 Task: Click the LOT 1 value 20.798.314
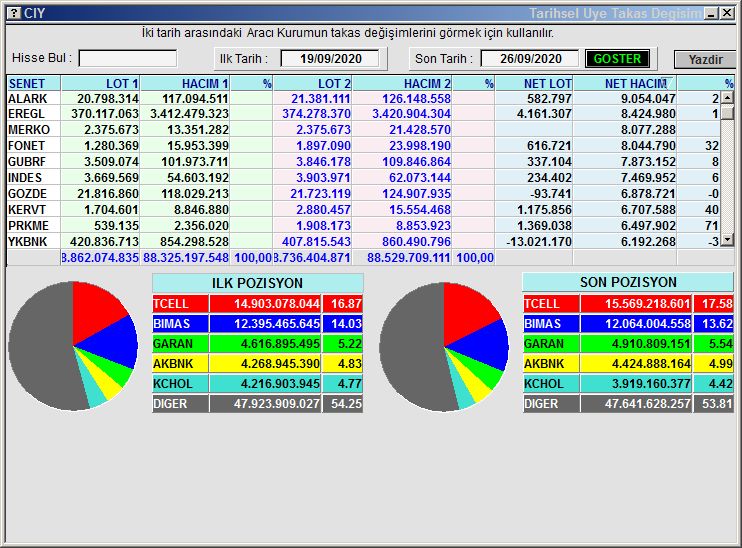(108, 98)
